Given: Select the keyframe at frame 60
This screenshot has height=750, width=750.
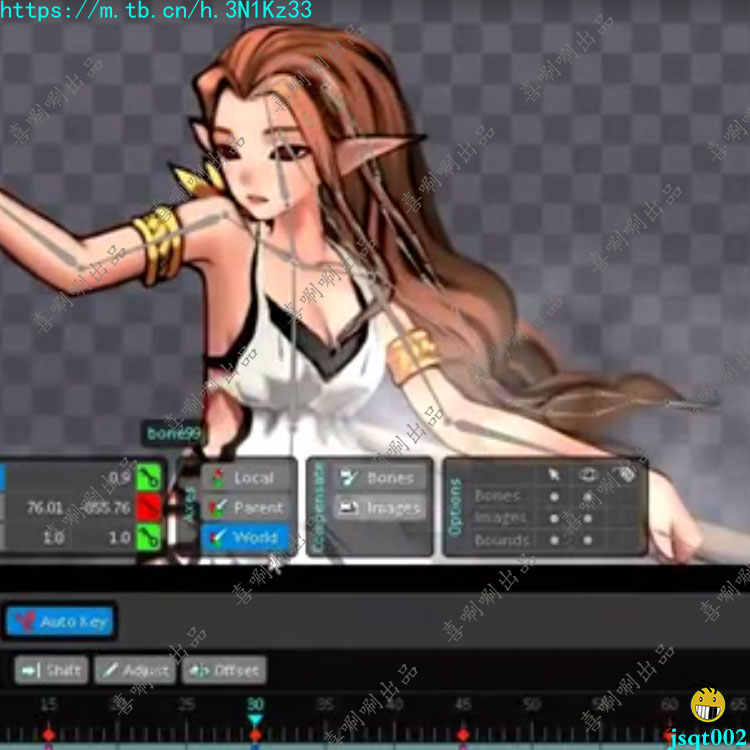Looking at the screenshot, I should 670,735.
